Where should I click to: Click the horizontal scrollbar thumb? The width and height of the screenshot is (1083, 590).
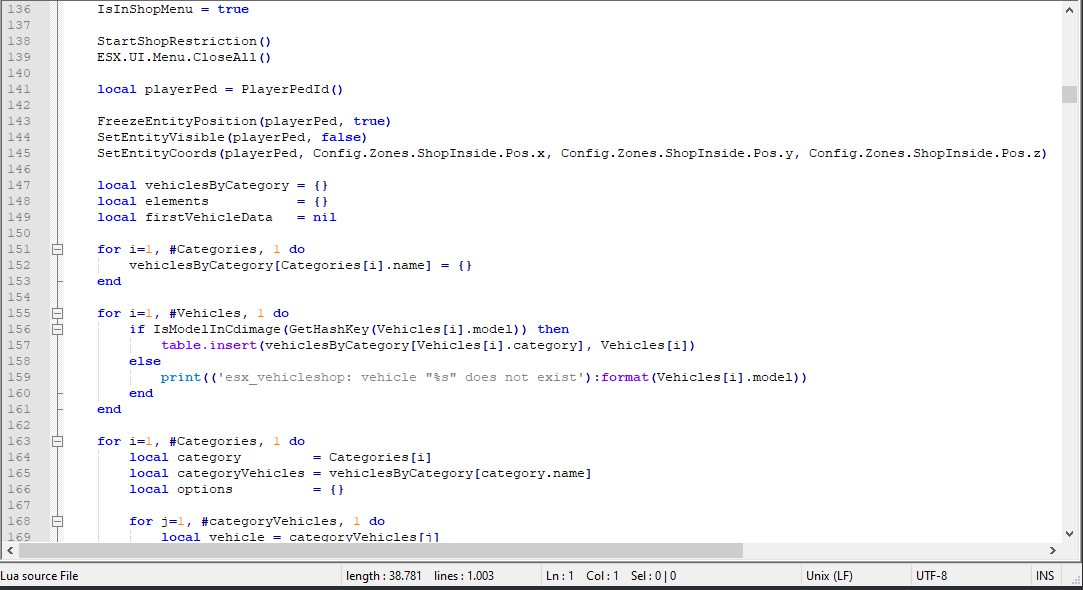pos(381,551)
